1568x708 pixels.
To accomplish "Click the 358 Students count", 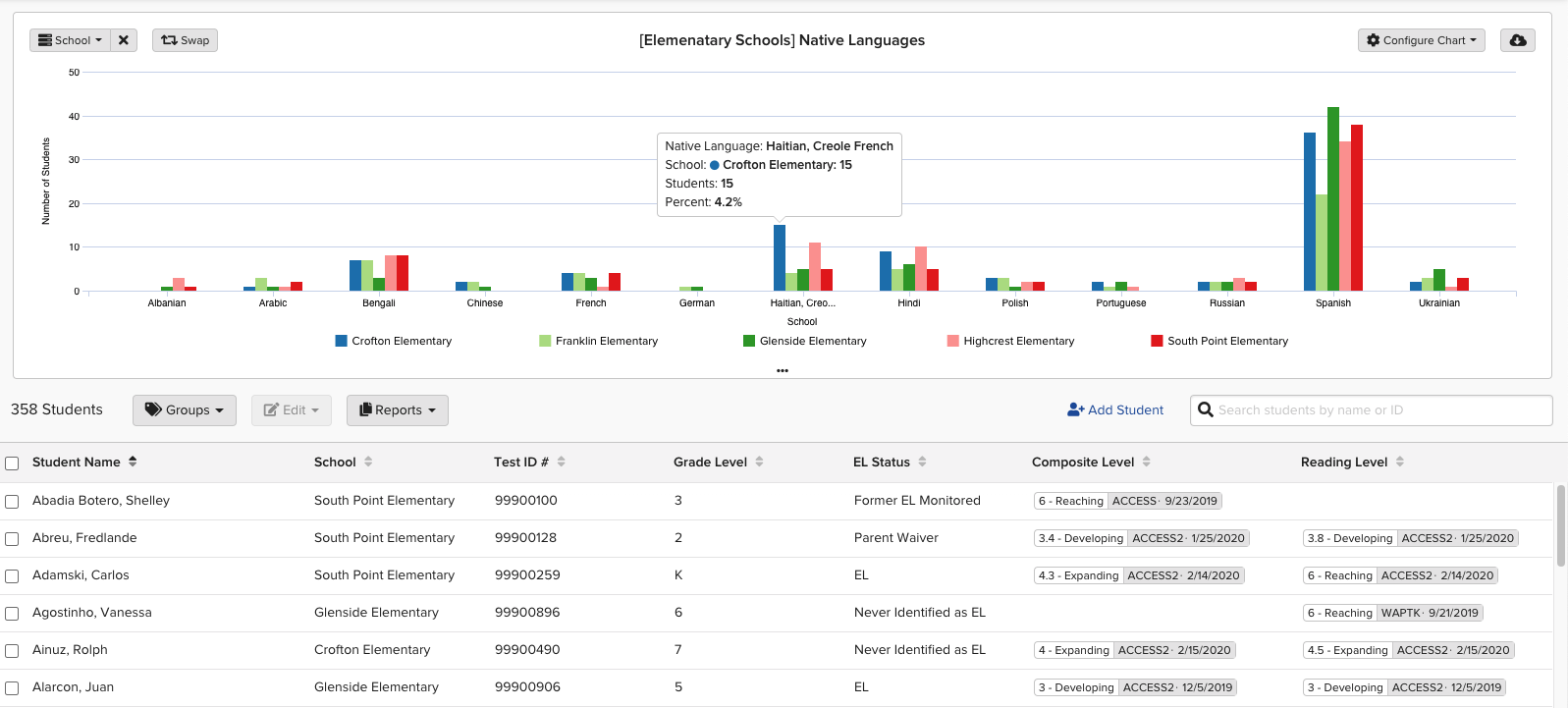I will (57, 409).
